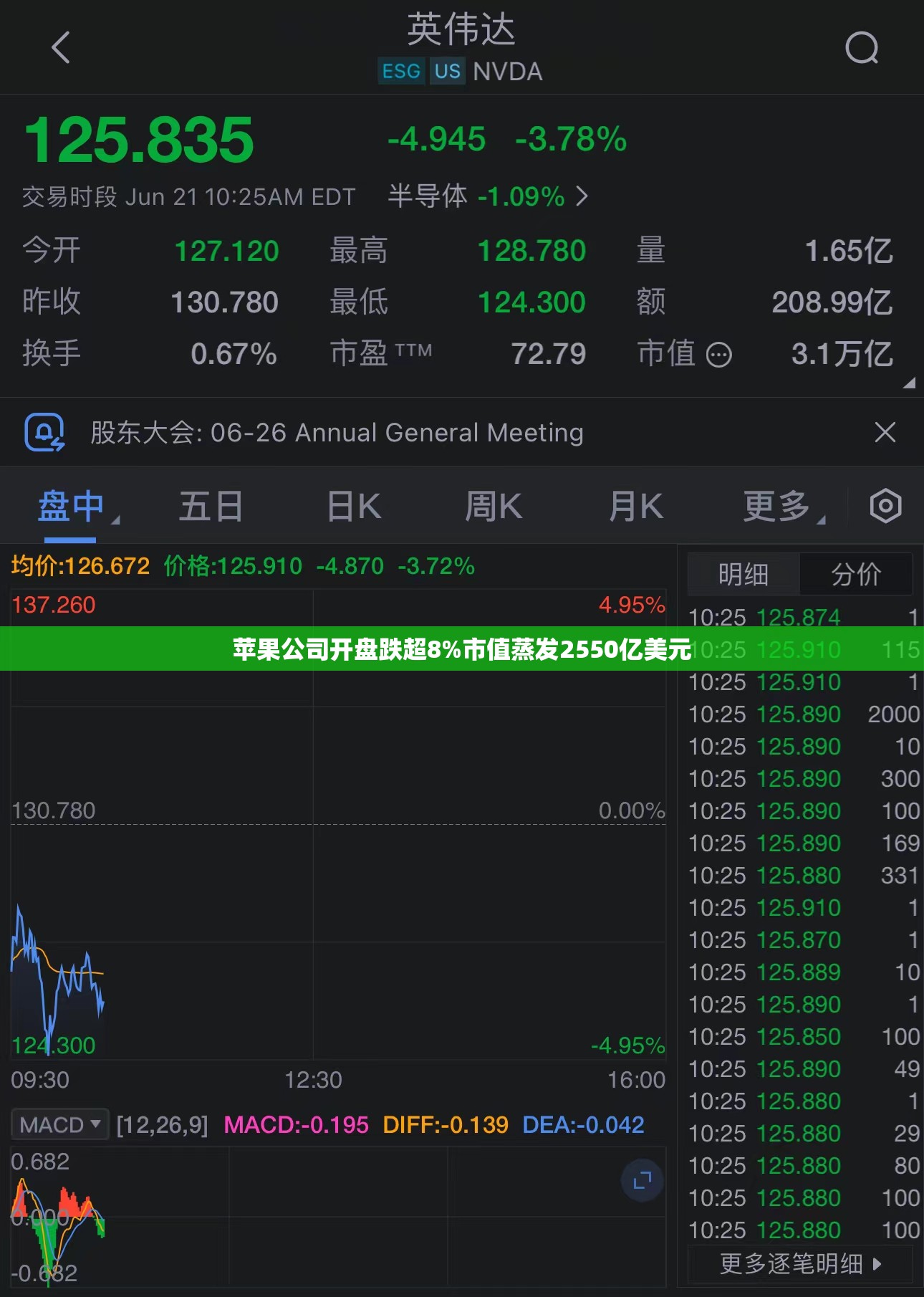Screen dimensions: 924x1297
Task: Tap the MACD parameters [12,26,9]
Action: pyautogui.click(x=163, y=1124)
